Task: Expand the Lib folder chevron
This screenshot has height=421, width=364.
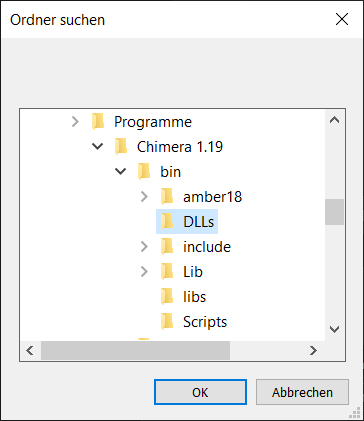Action: point(144,272)
